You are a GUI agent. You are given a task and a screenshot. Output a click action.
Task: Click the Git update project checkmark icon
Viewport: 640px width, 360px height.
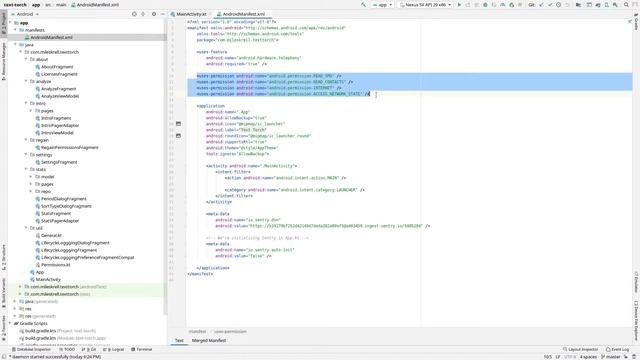pyautogui.click(x=542, y=5)
